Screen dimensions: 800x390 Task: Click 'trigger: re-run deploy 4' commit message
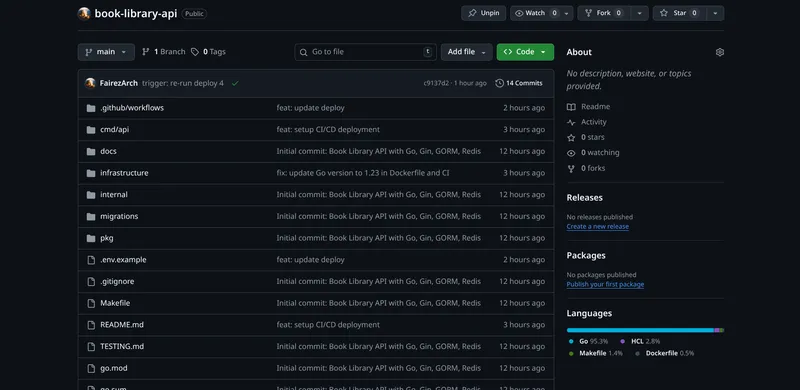183,83
